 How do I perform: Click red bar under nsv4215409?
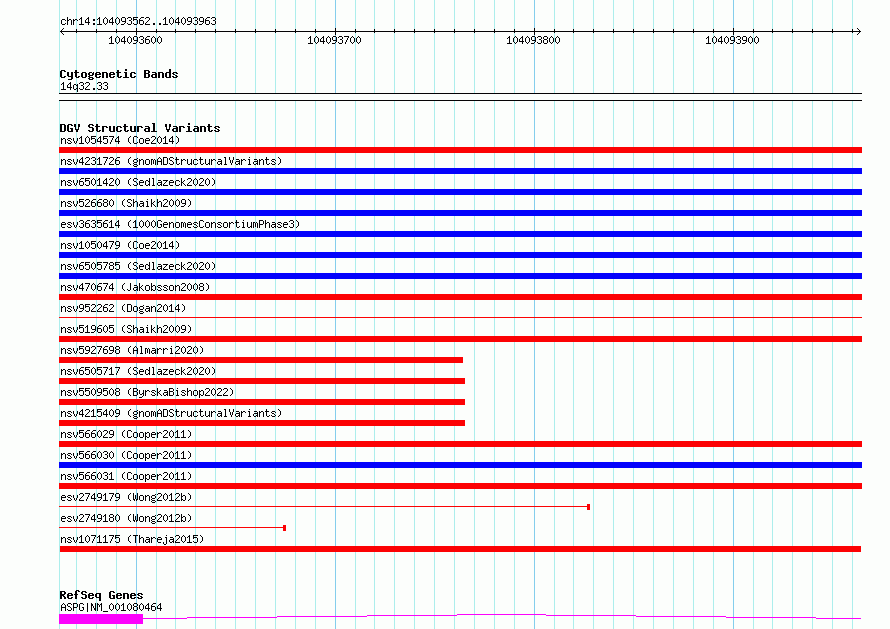[262, 423]
